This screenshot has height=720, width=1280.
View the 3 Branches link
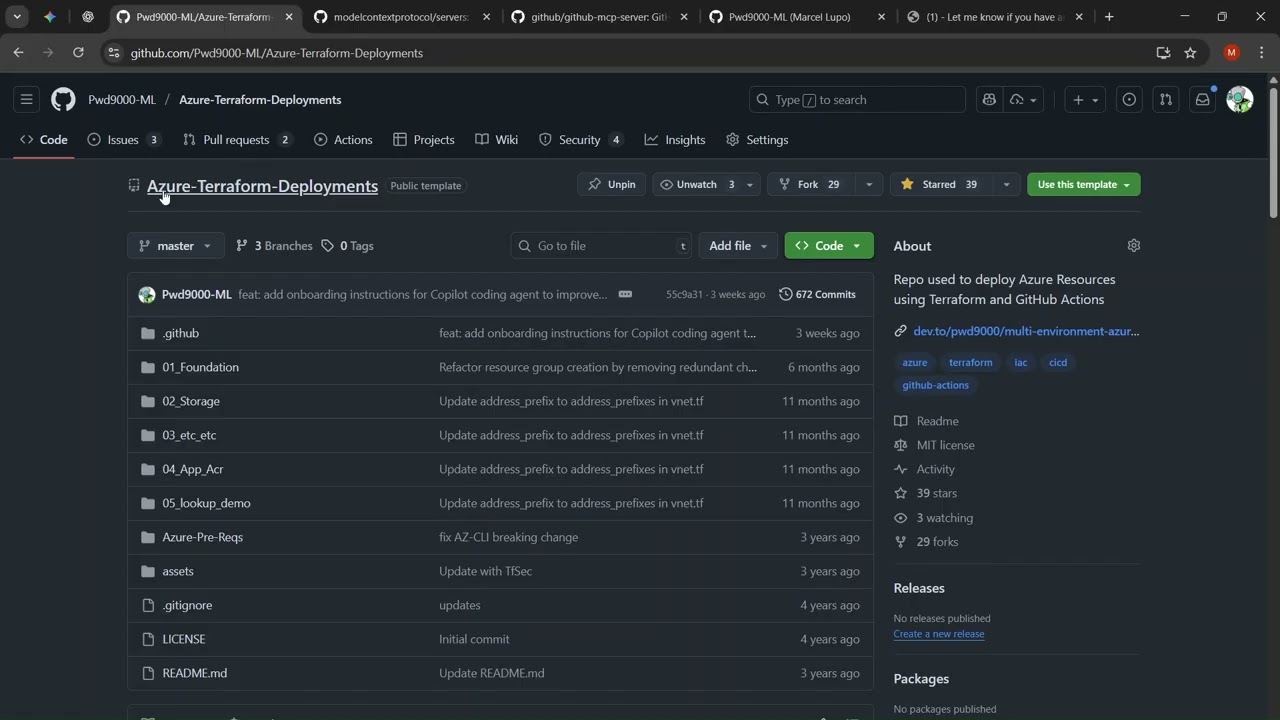pyautogui.click(x=274, y=245)
